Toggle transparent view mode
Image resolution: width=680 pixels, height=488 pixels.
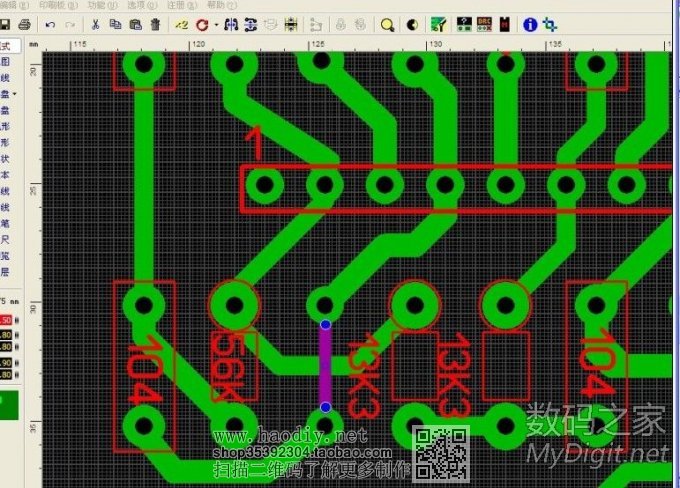pos(412,24)
